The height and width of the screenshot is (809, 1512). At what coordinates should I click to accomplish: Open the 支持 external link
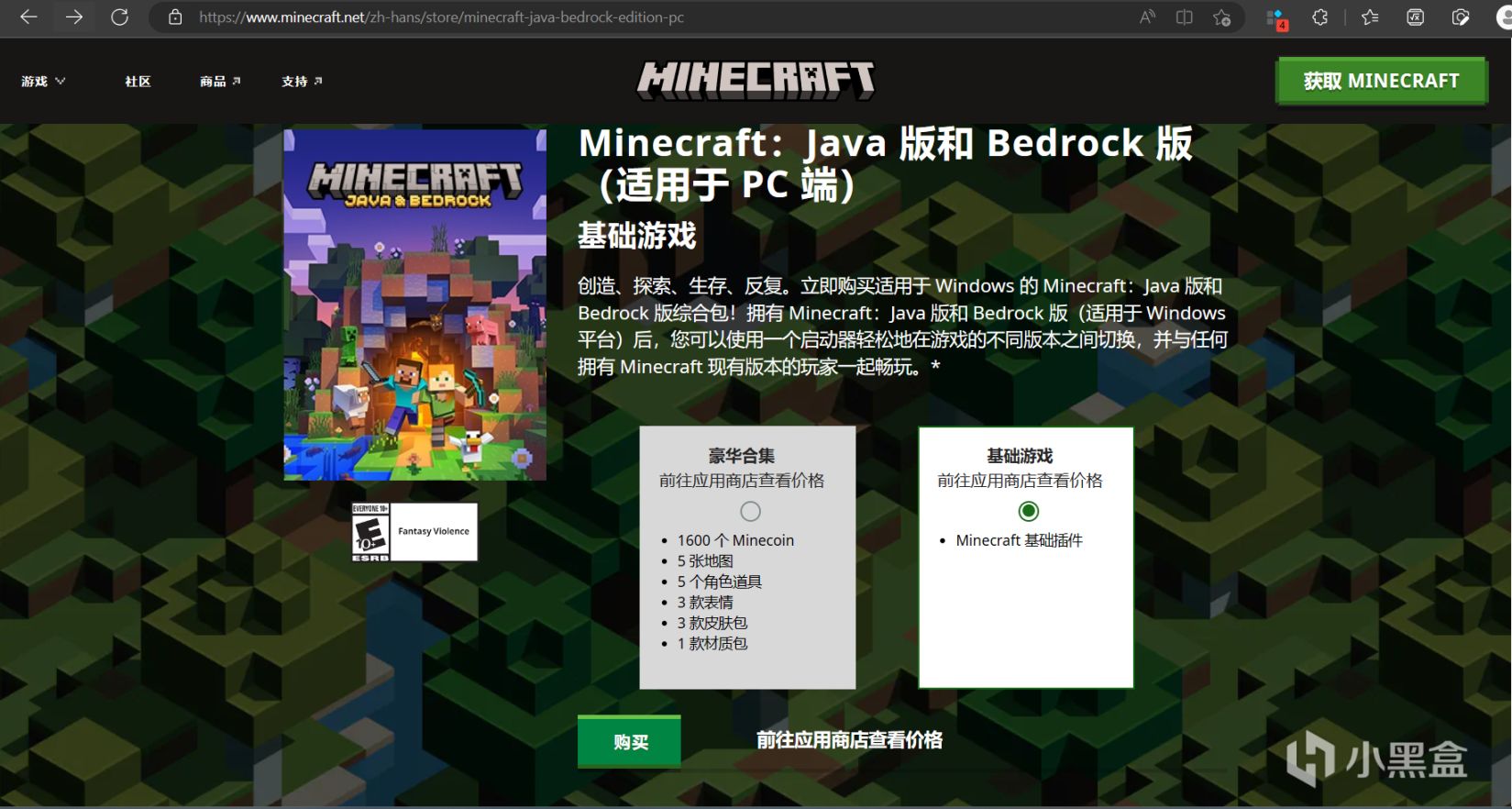(302, 82)
